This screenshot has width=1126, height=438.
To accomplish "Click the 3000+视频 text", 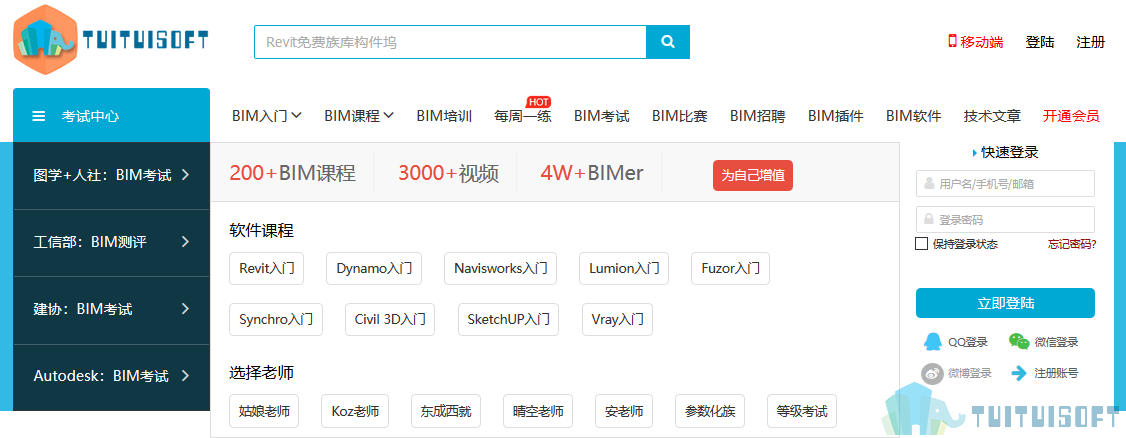I will click(x=449, y=173).
